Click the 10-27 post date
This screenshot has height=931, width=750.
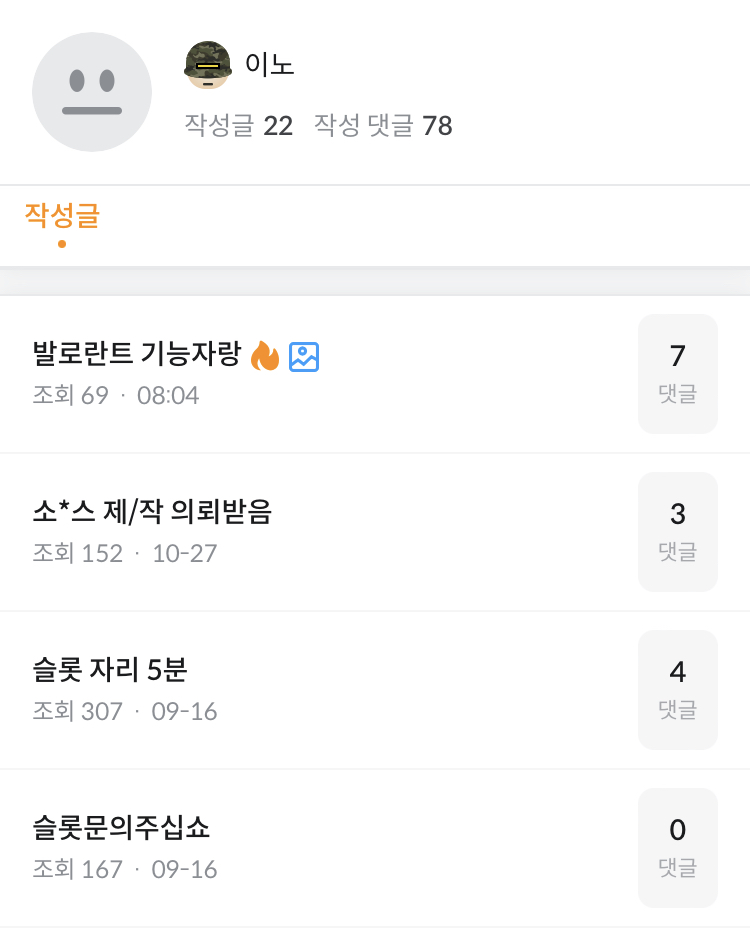(x=184, y=554)
